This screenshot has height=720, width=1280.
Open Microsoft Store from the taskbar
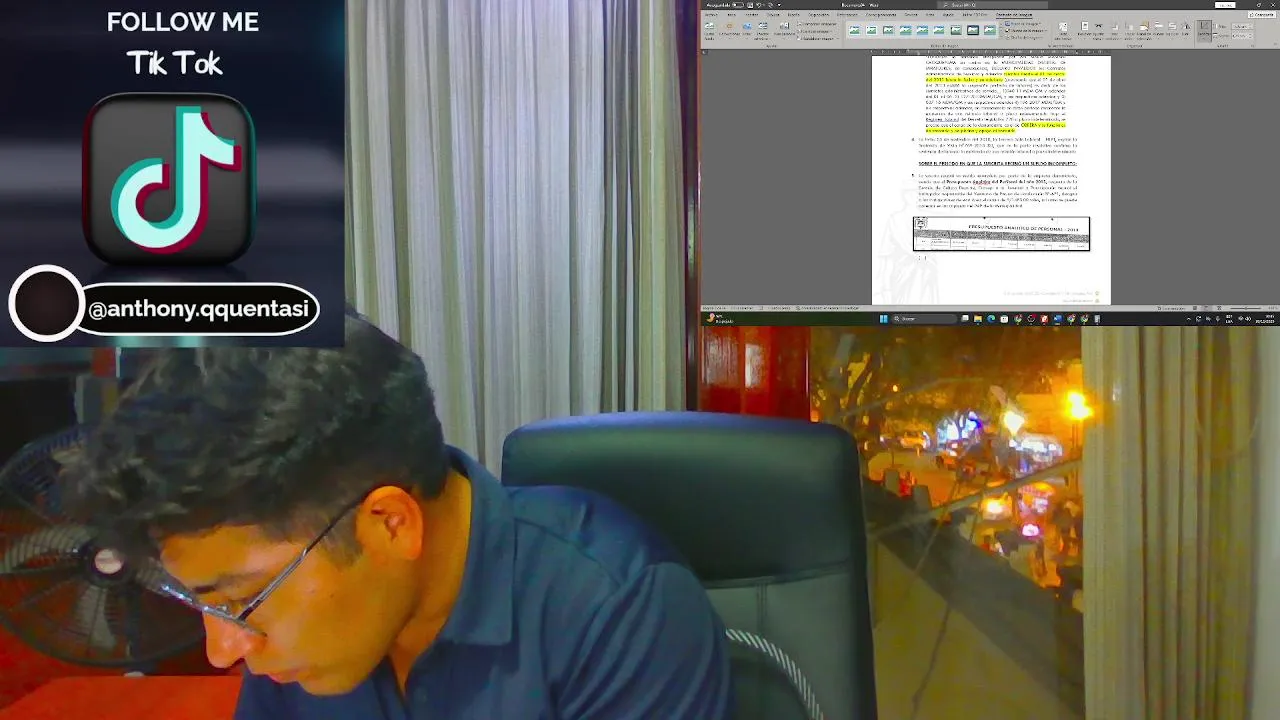pos(1004,319)
